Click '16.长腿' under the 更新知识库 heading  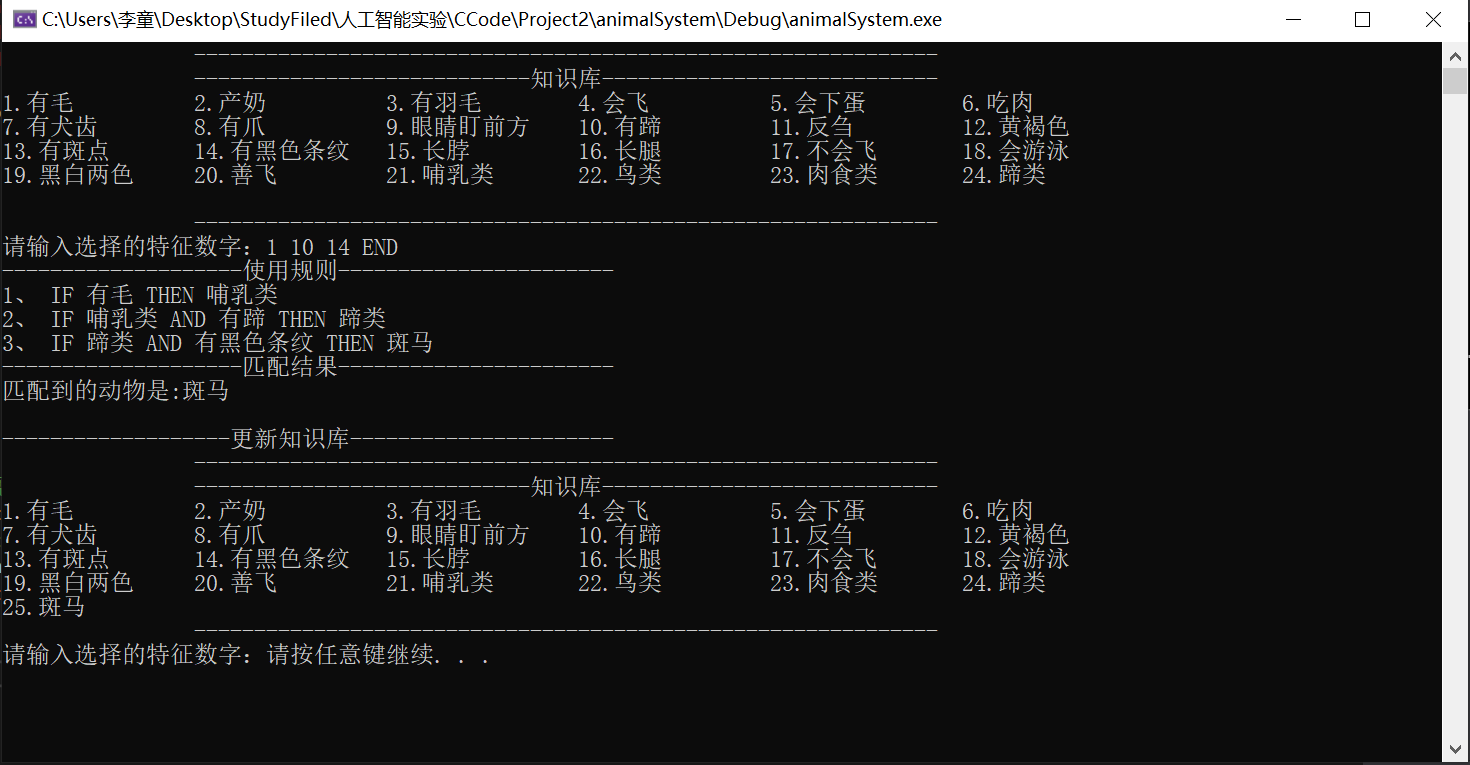[x=620, y=559]
